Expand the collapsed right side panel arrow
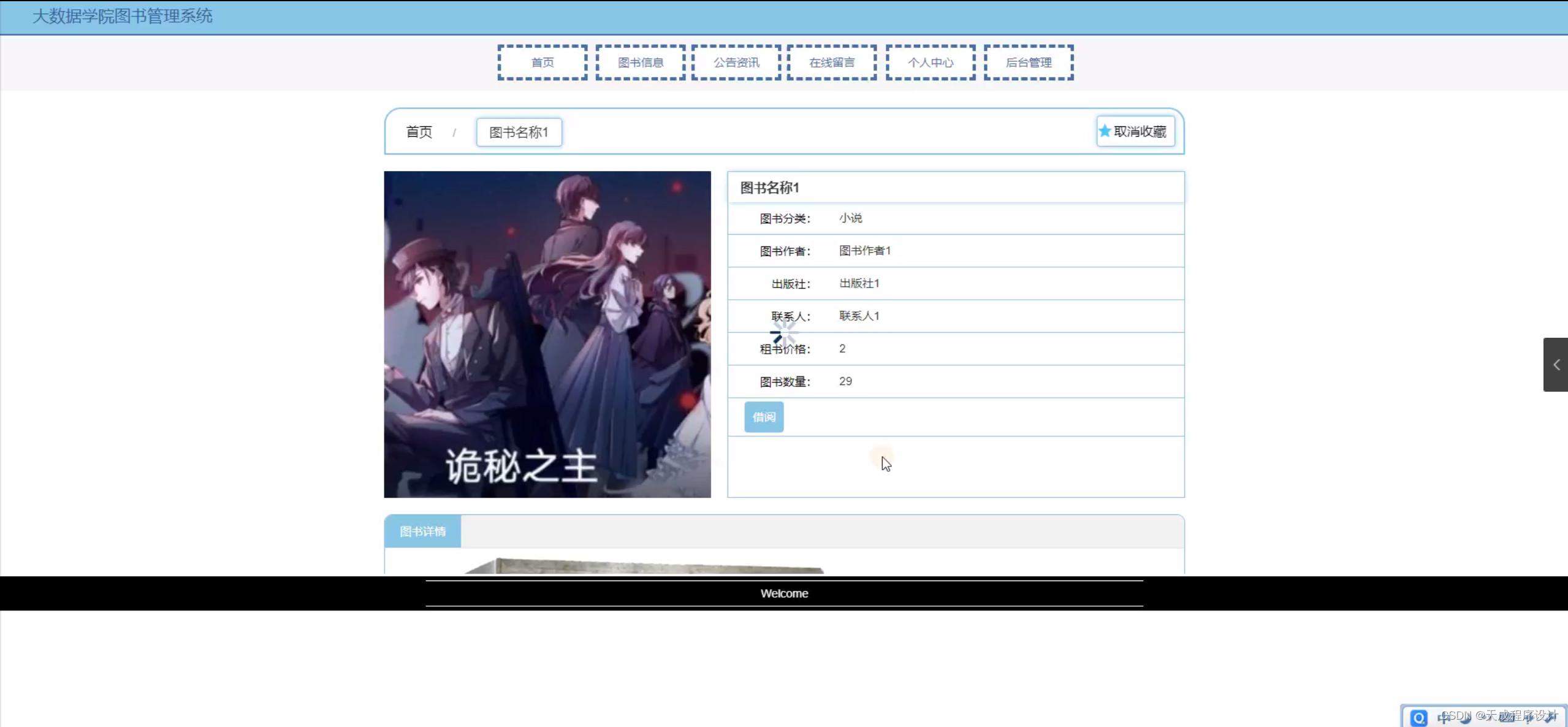This screenshot has height=727, width=1568. pyautogui.click(x=1556, y=365)
